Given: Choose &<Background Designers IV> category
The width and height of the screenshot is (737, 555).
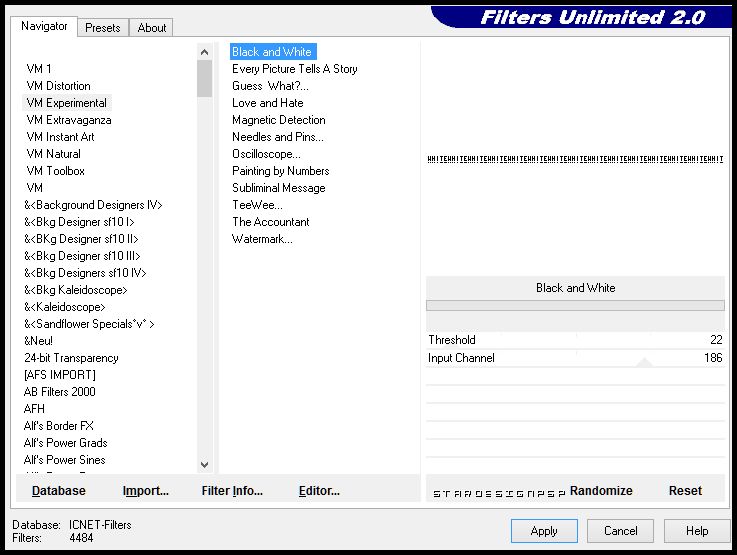Looking at the screenshot, I should 93,205.
